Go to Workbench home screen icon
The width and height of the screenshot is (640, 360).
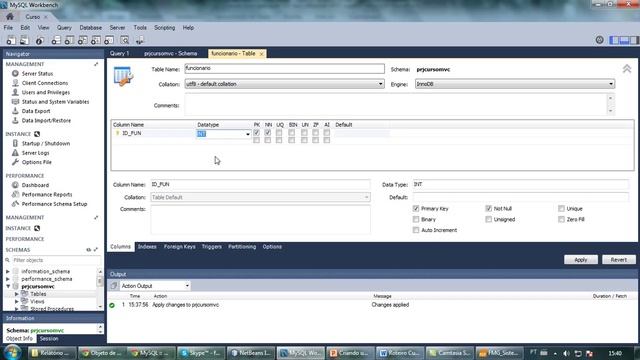pyautogui.click(x=10, y=17)
